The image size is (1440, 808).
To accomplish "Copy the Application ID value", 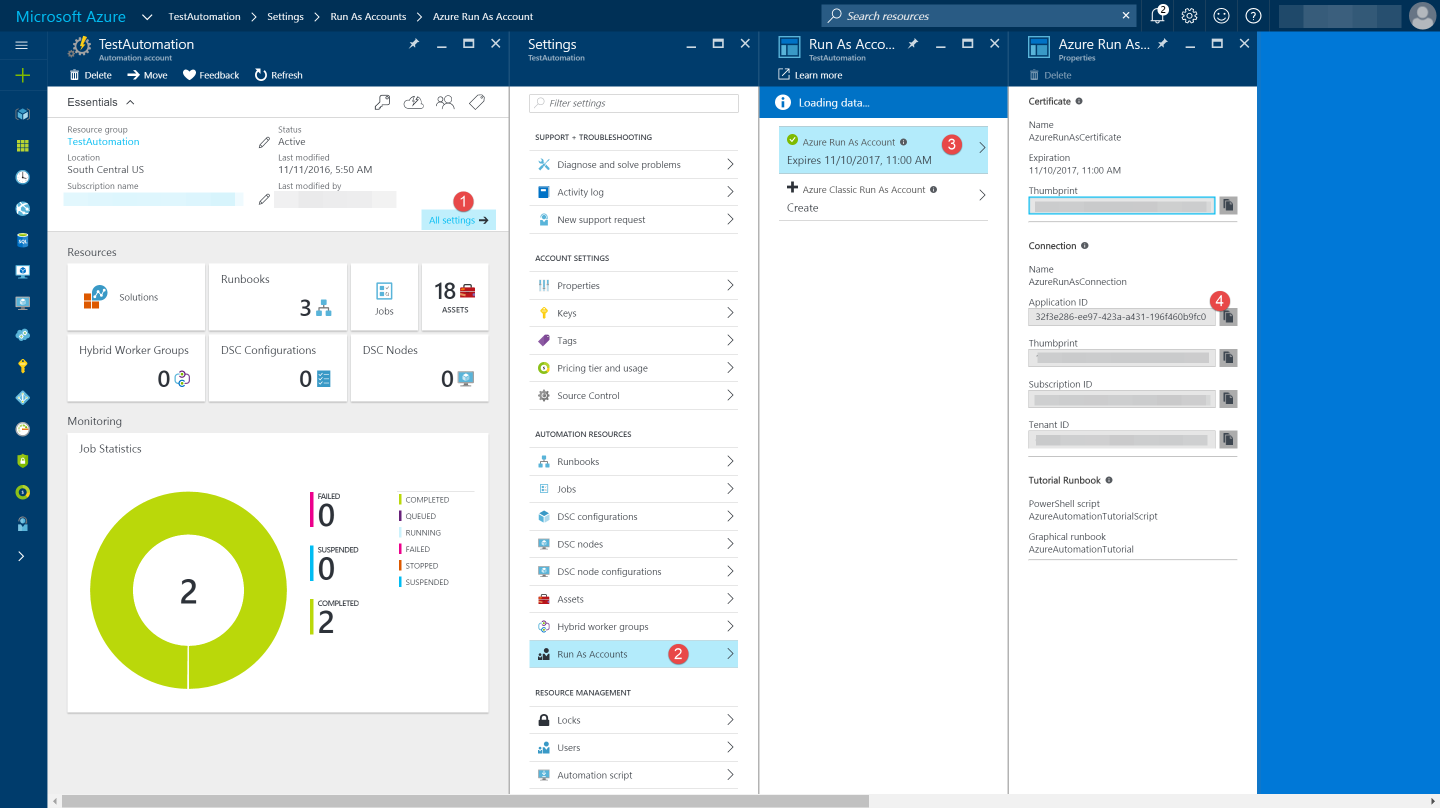I will pos(1228,317).
